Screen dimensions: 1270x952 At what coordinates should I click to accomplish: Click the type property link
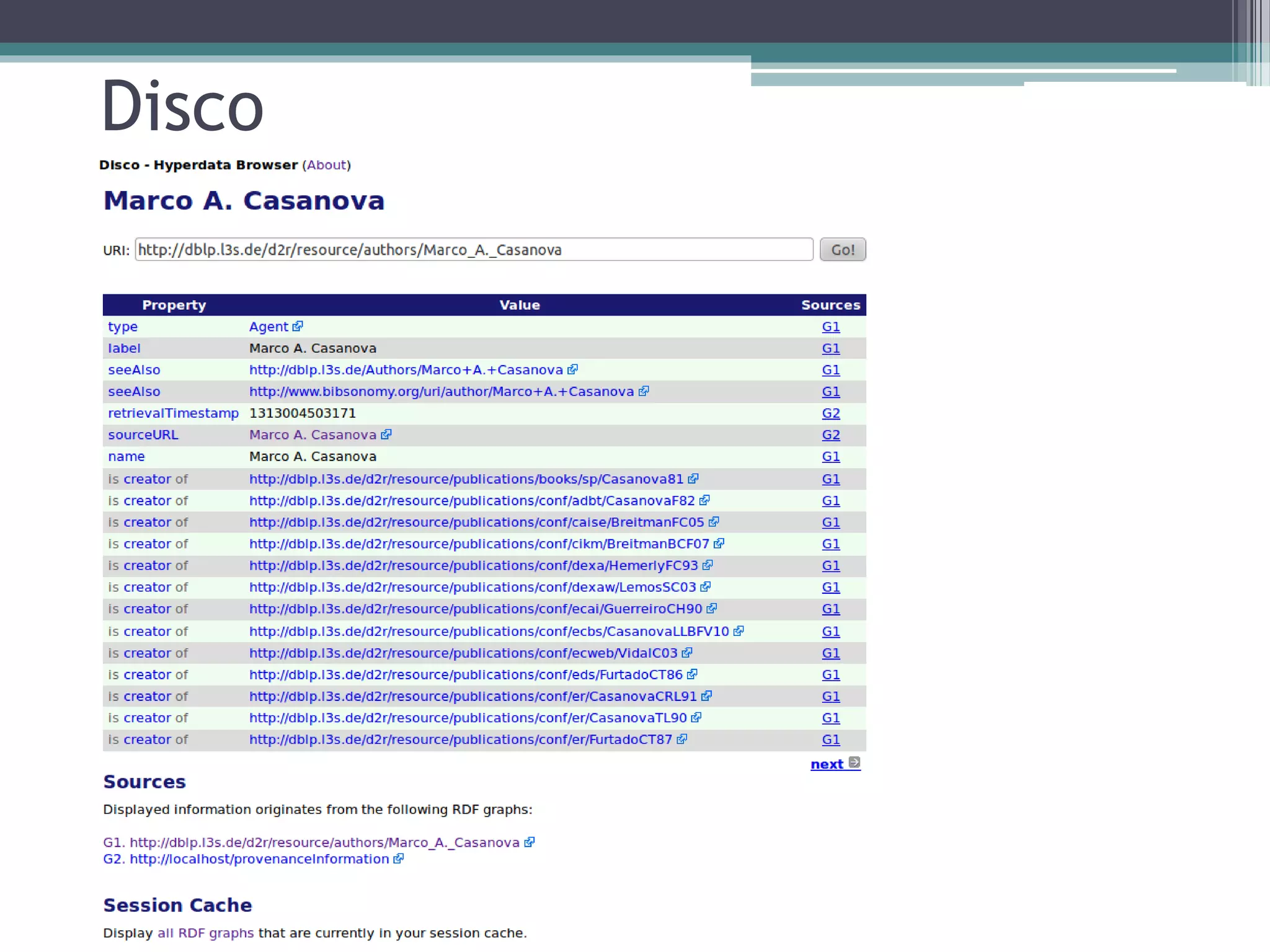point(123,327)
